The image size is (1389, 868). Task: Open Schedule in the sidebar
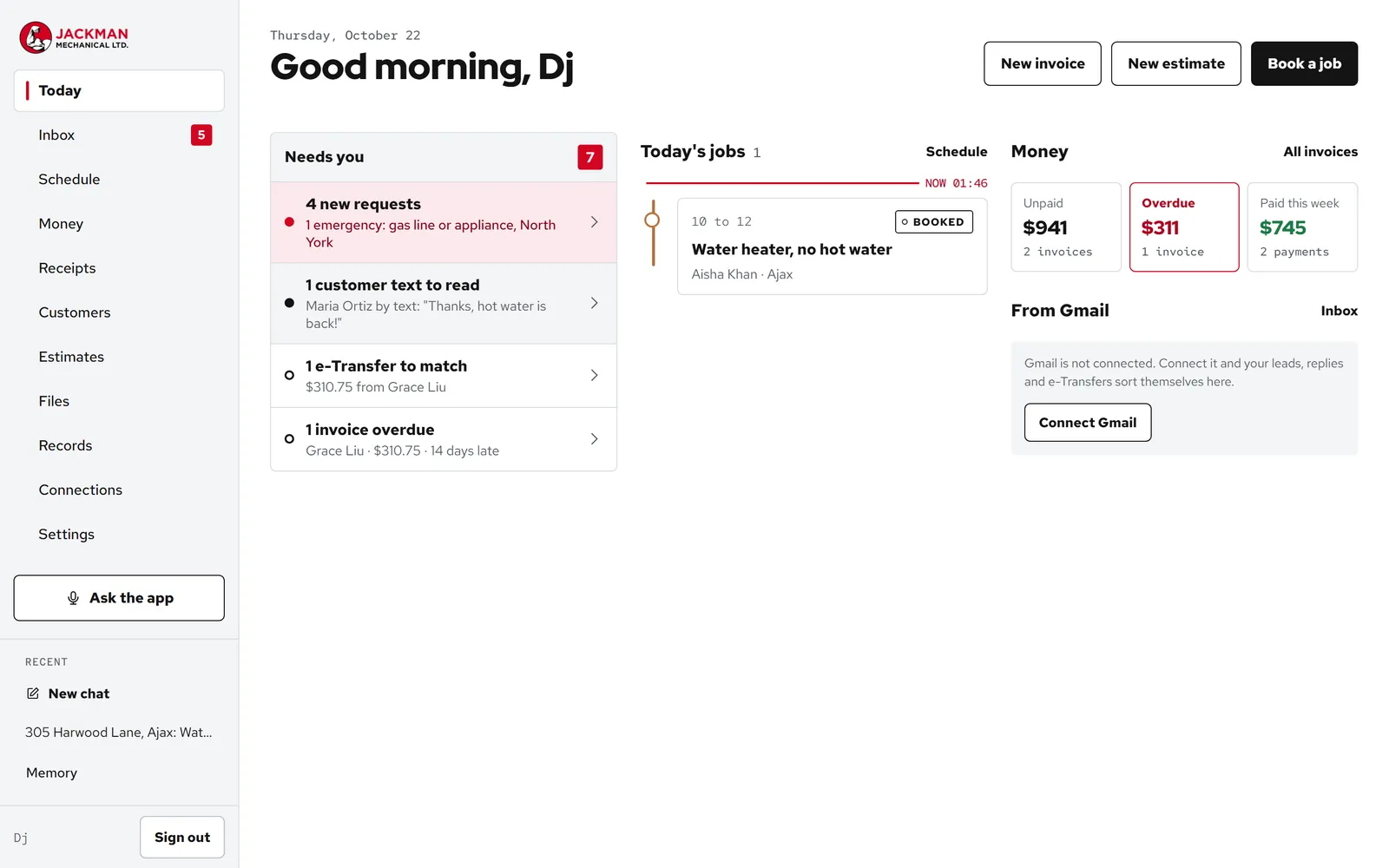coord(119,179)
